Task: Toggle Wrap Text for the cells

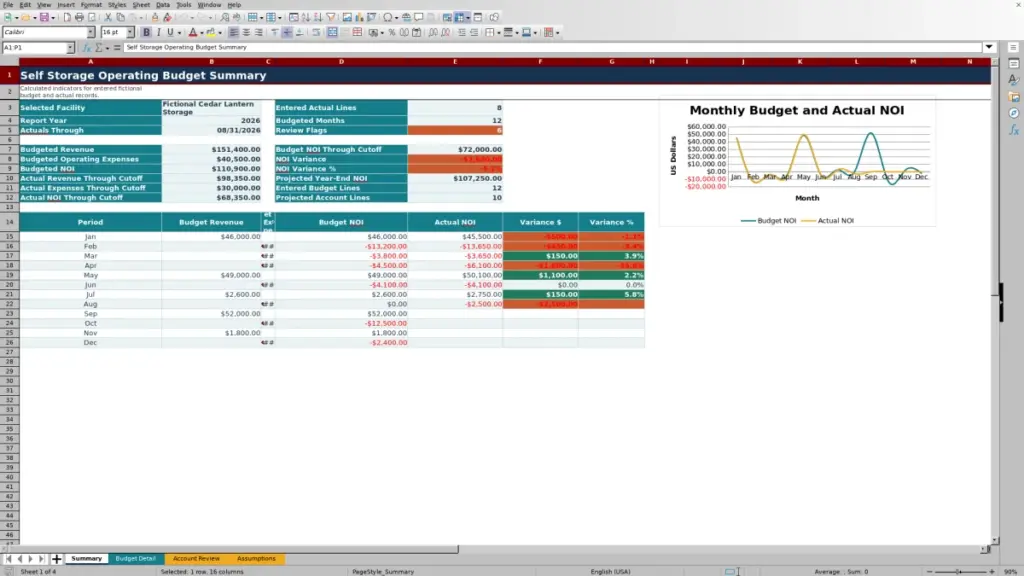Action: tap(316, 32)
